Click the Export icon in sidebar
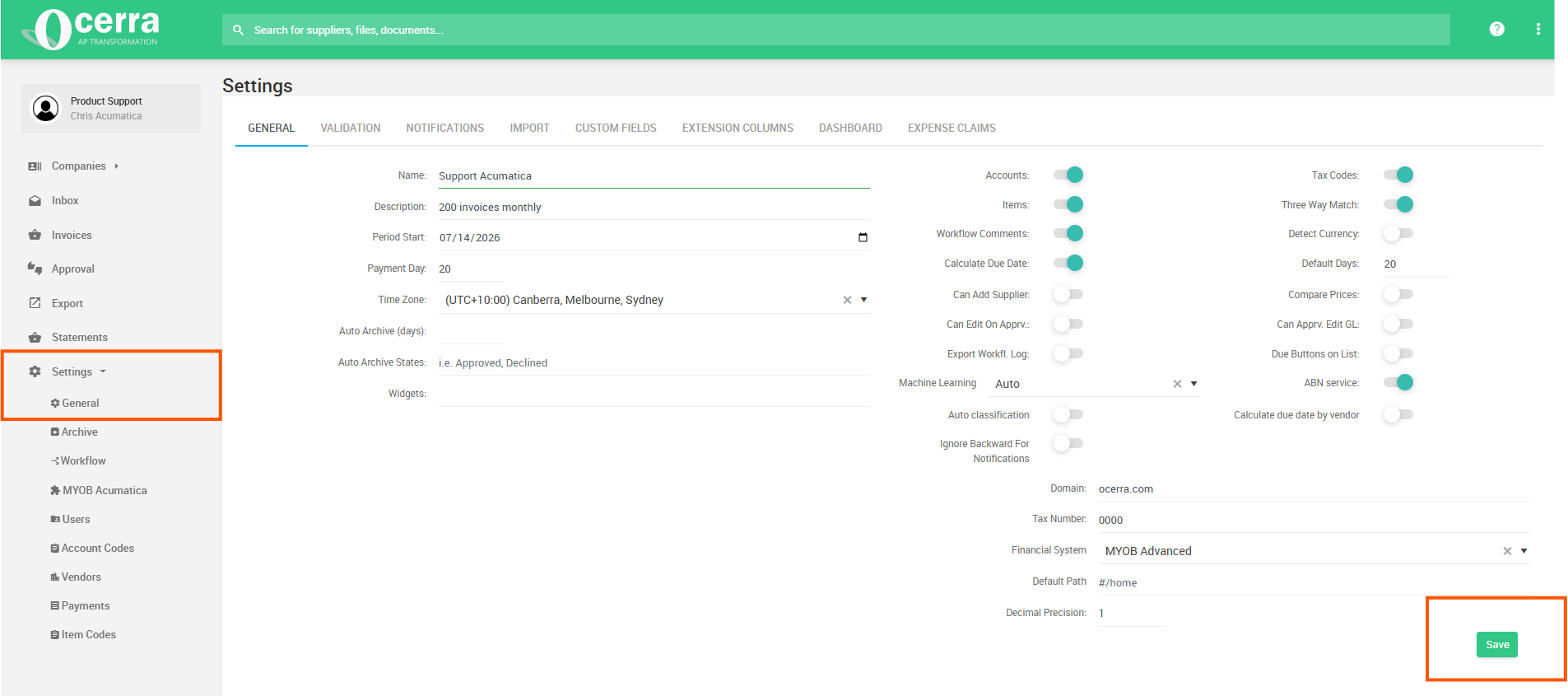 [35, 303]
